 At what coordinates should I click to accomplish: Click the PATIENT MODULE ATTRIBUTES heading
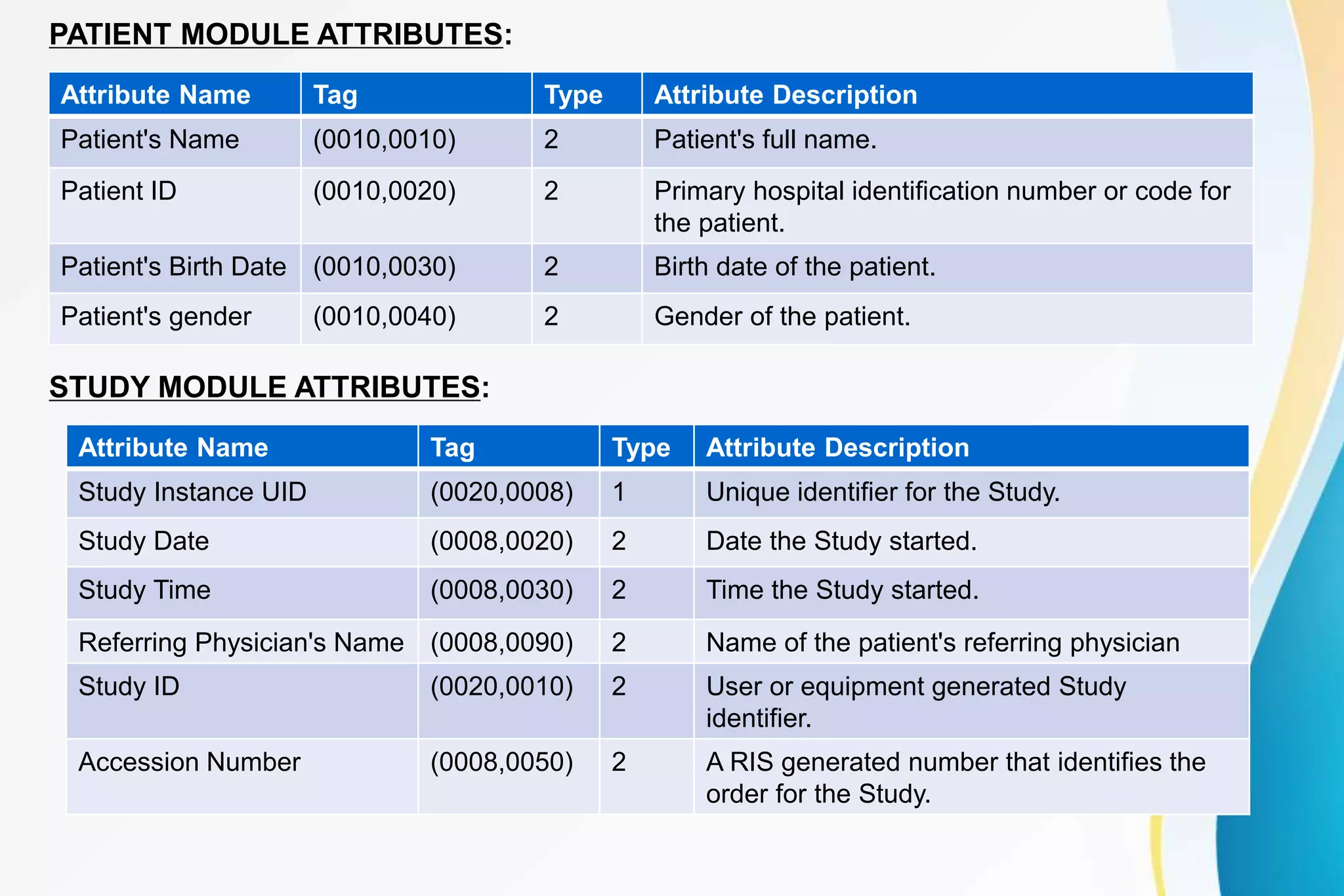pyautogui.click(x=280, y=35)
